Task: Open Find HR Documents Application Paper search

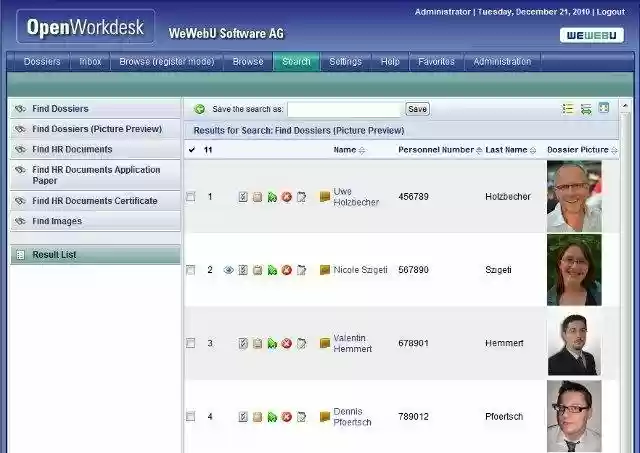Action: tap(95, 175)
